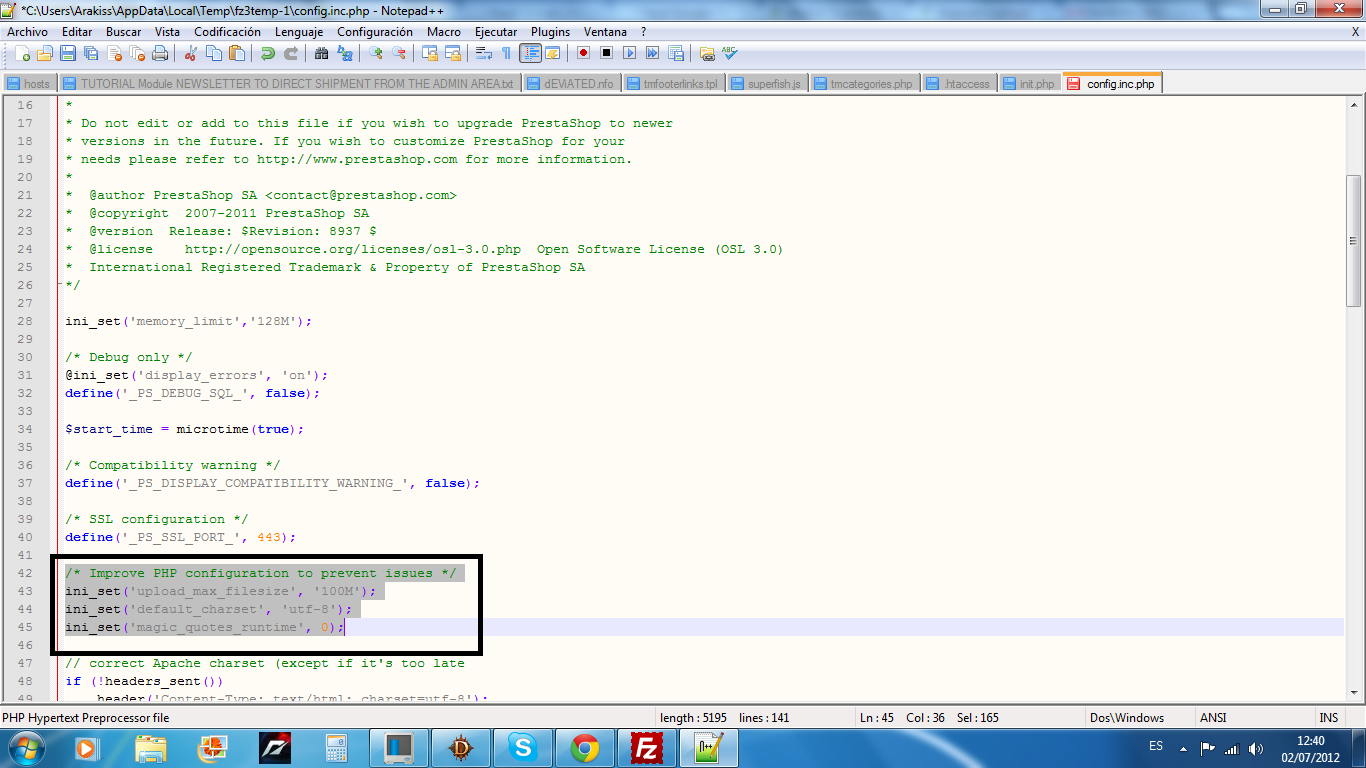Save the current file using the Save icon
The image size is (1366, 768).
click(67, 53)
